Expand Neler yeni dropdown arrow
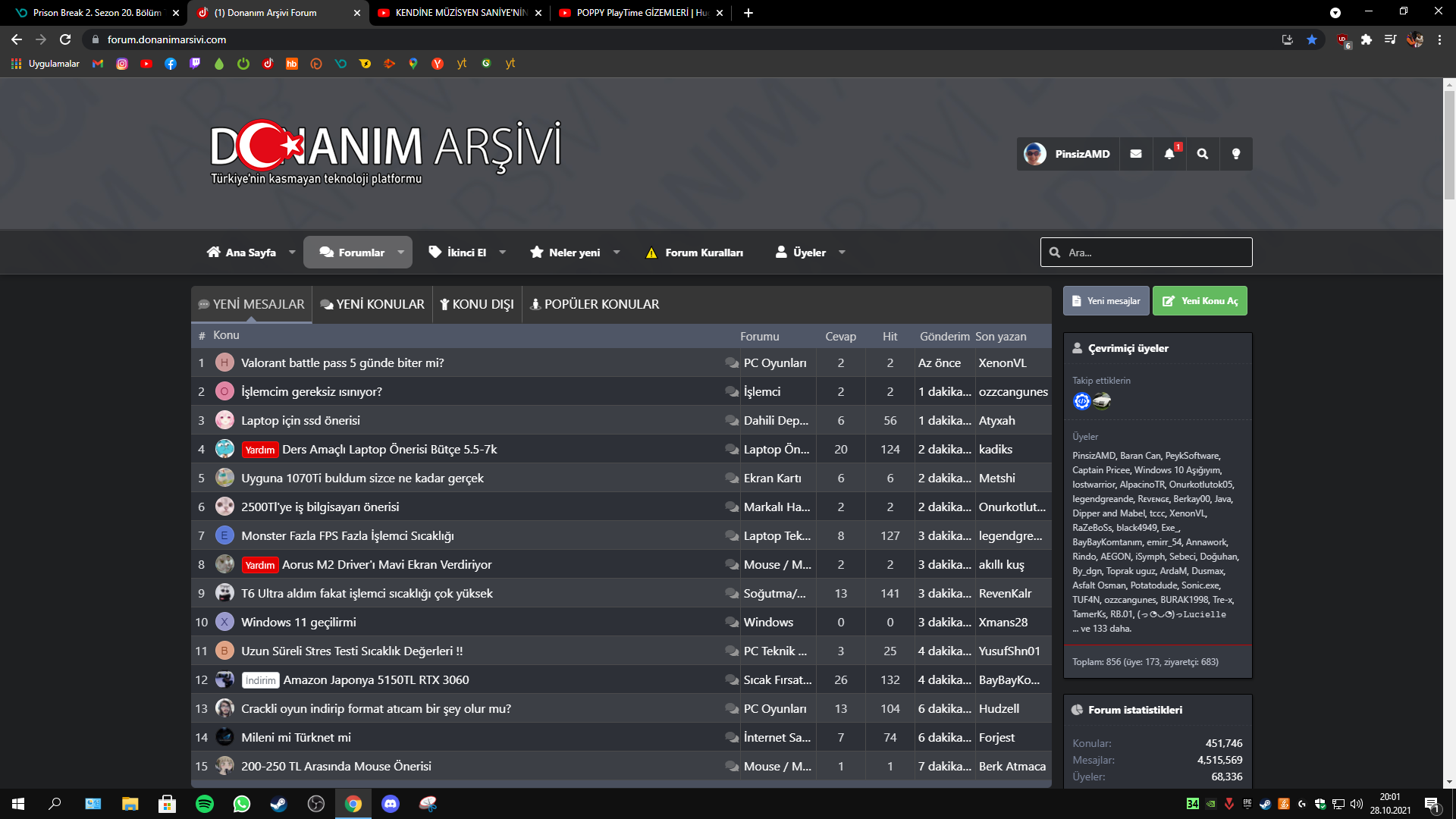Screen dimensions: 1456x819 (617, 253)
